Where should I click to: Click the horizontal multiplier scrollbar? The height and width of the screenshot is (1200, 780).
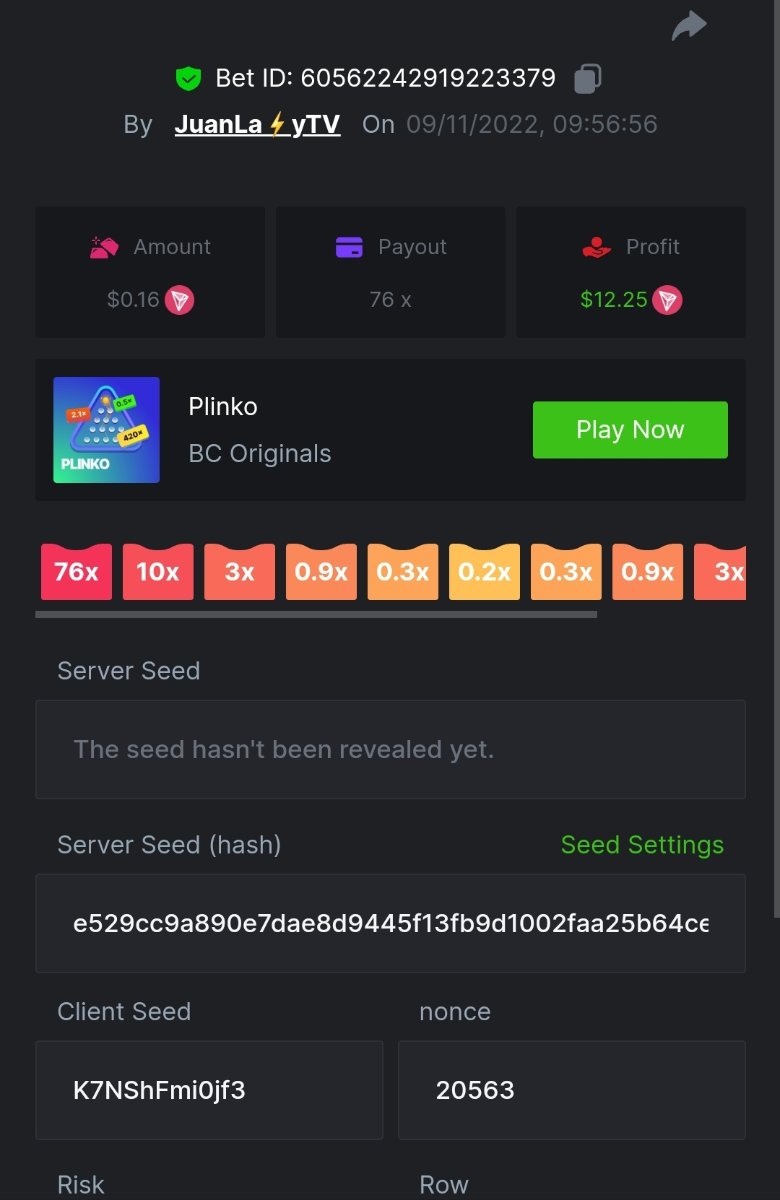(x=316, y=614)
